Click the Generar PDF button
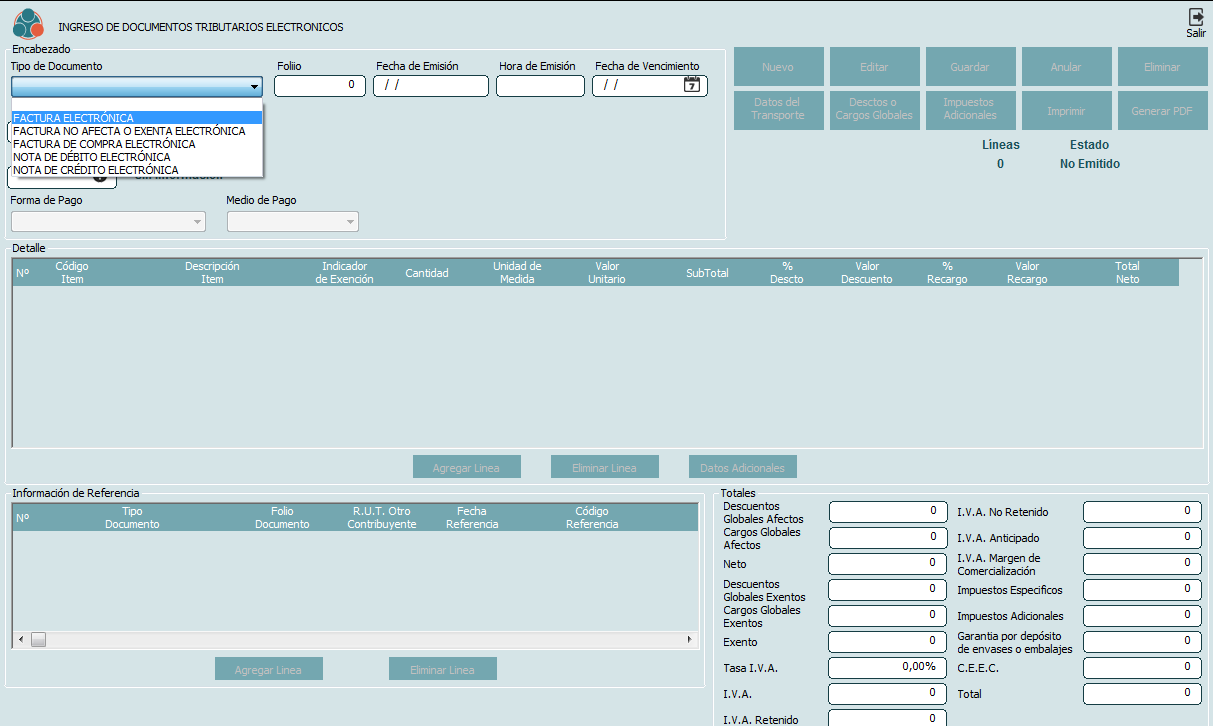This screenshot has width=1213, height=726. click(x=1162, y=111)
